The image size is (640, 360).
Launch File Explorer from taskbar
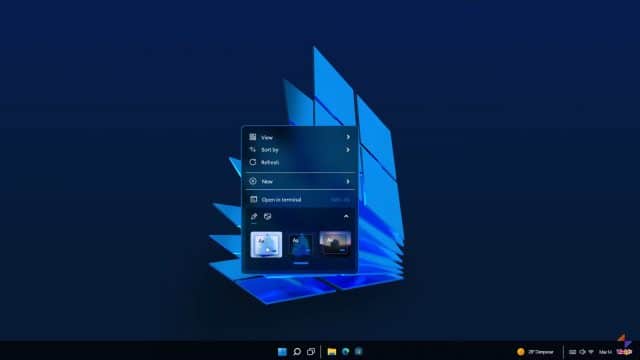(332, 351)
